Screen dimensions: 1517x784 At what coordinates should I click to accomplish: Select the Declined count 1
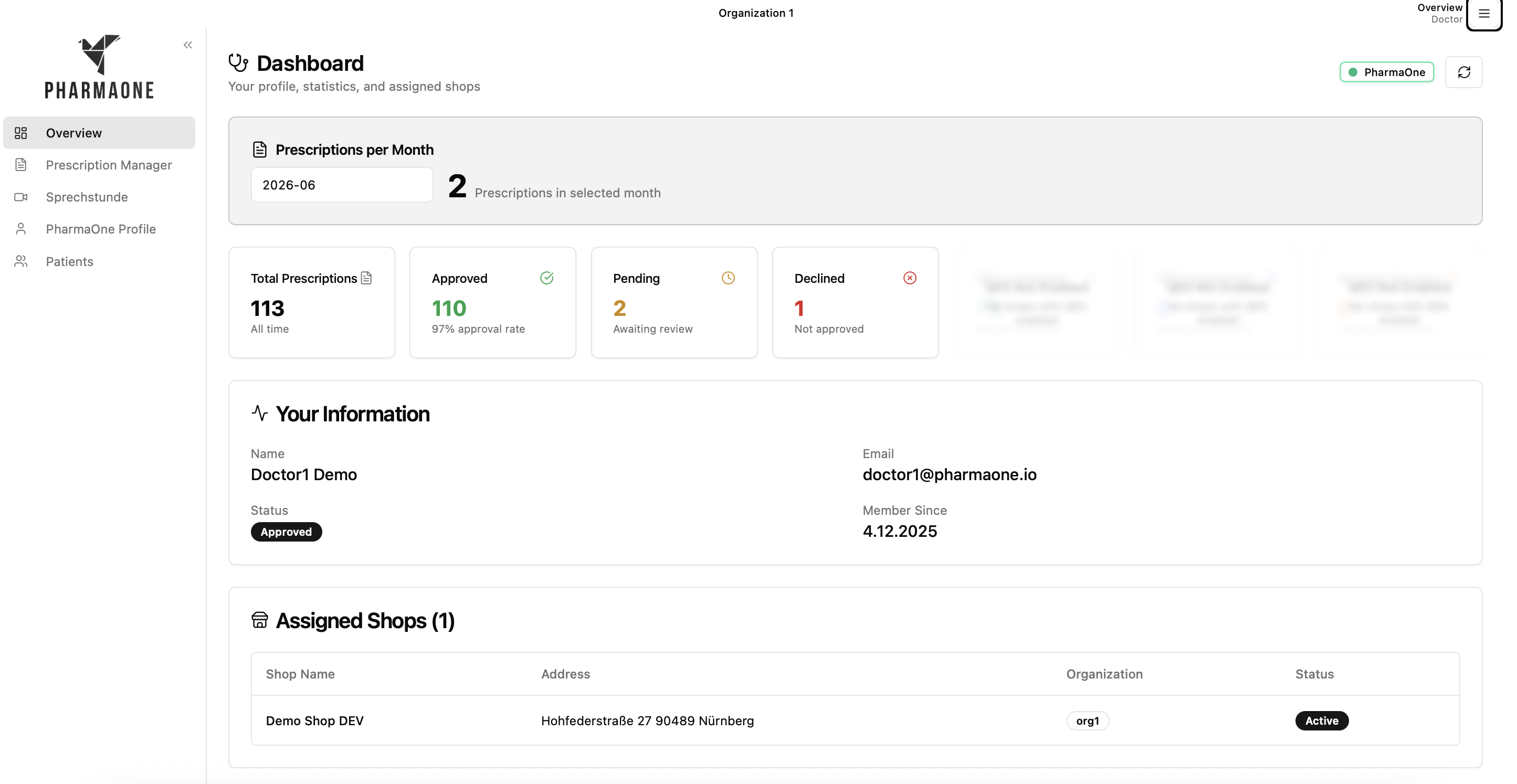tap(799, 308)
